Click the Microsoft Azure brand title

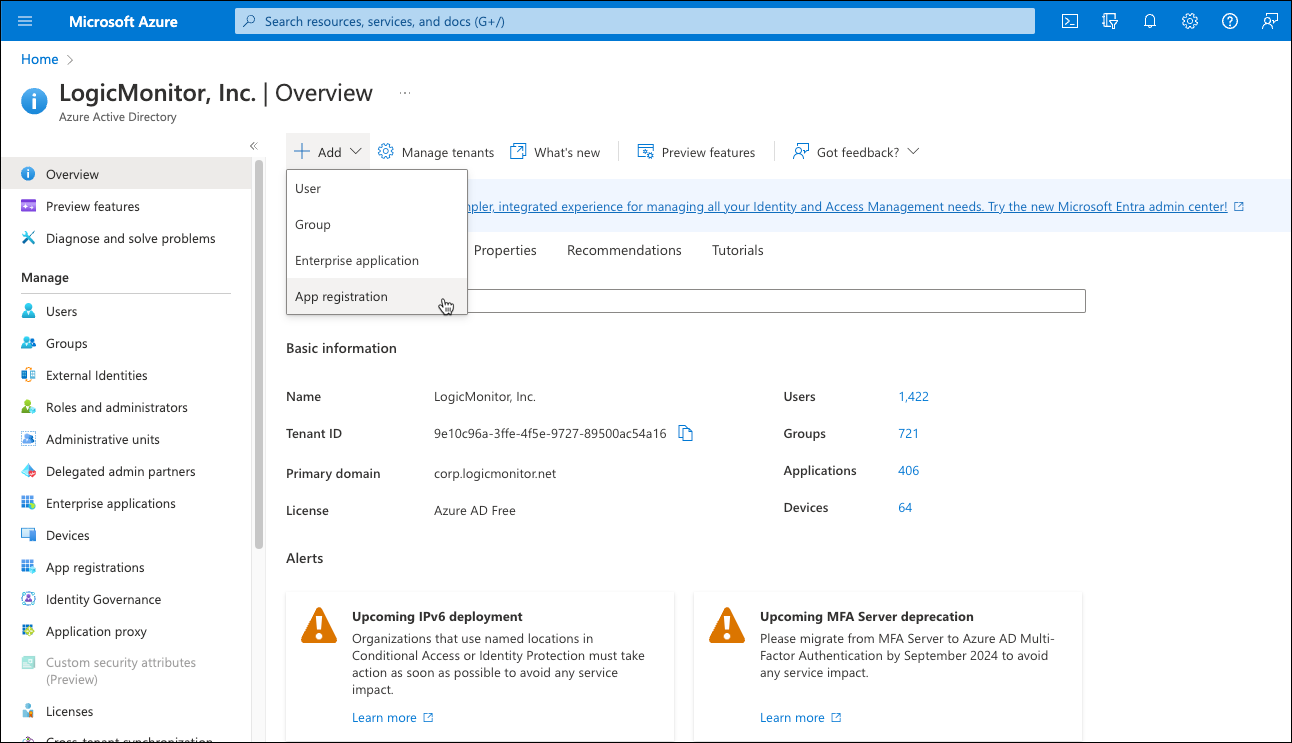pos(123,21)
